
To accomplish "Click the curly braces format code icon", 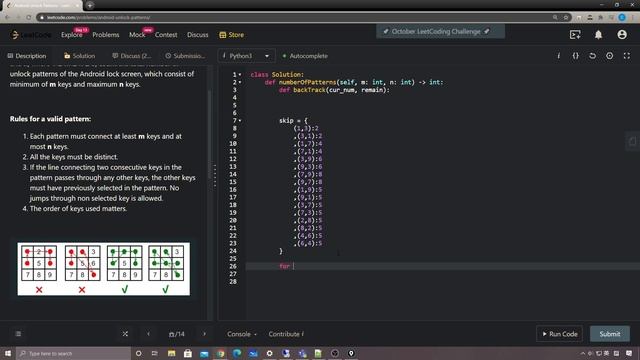I will tap(576, 56).
